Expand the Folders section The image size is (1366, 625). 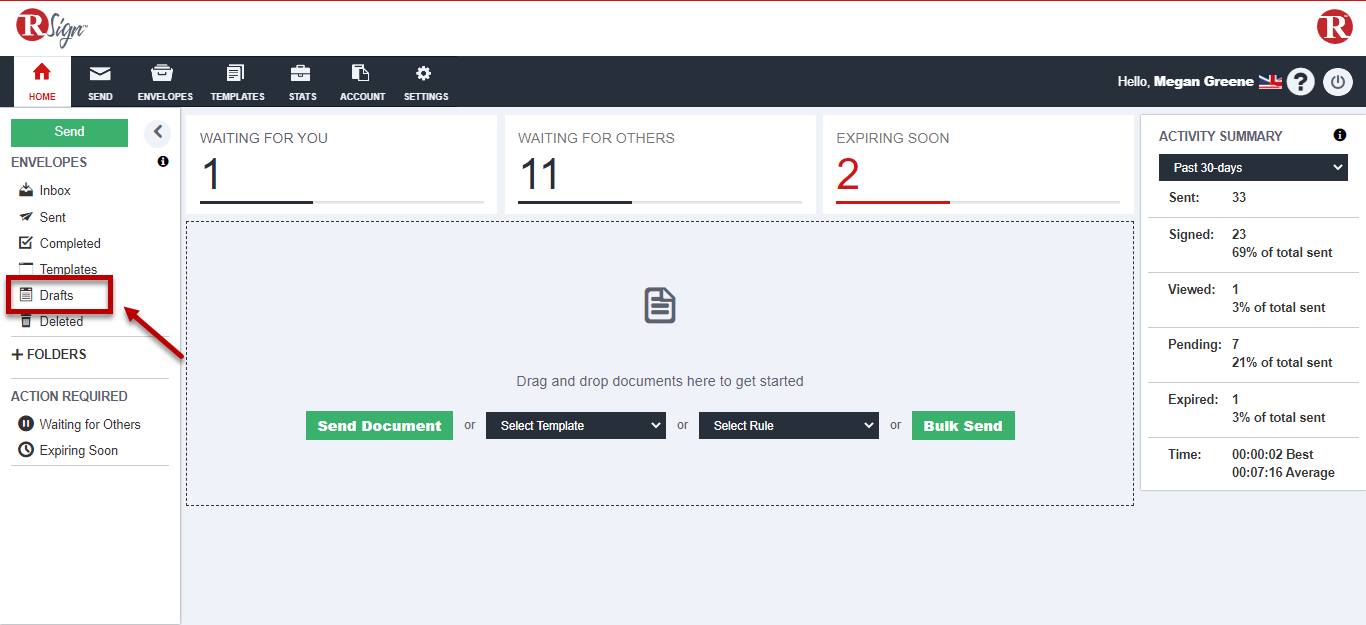(49, 355)
